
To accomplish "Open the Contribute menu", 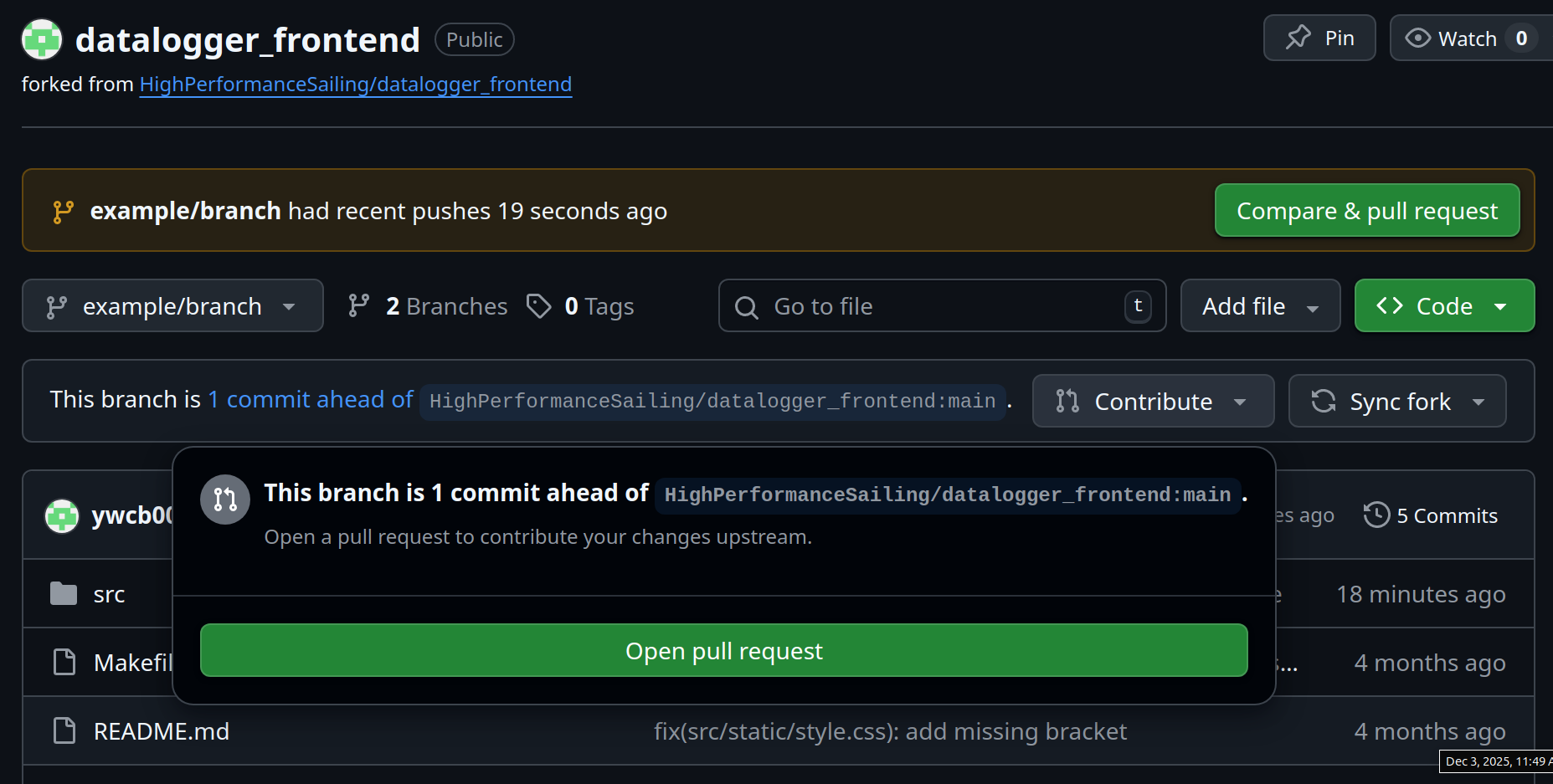I will (x=1153, y=402).
